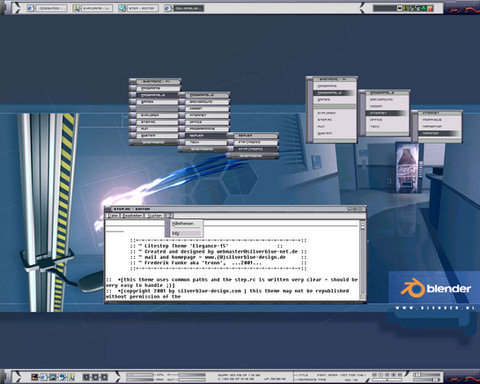This screenshot has height=384, width=480.
Task: Expand System in the button-style popup menu
Action: [x=155, y=136]
